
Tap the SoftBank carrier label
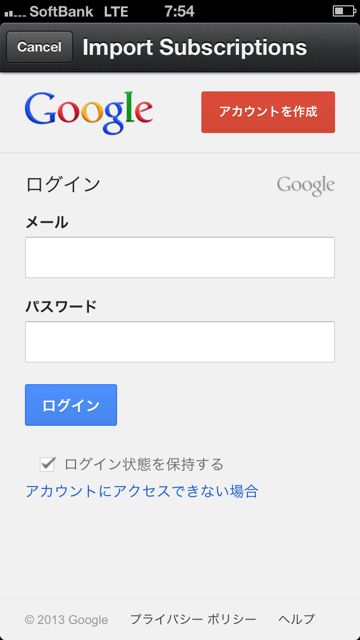(x=62, y=11)
